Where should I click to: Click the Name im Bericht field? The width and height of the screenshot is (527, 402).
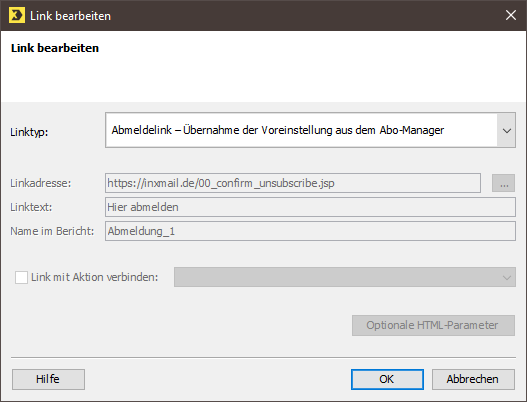(310, 231)
